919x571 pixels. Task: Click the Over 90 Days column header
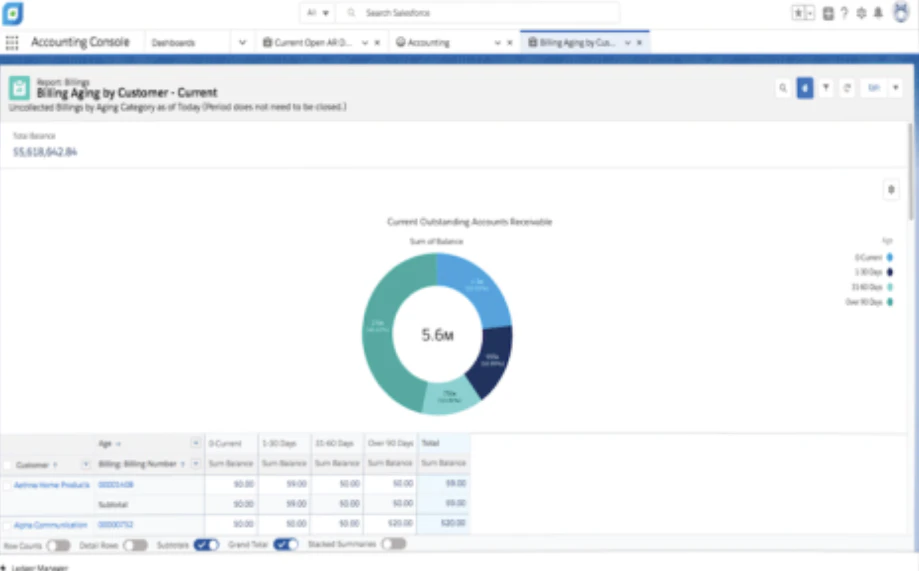(390, 443)
